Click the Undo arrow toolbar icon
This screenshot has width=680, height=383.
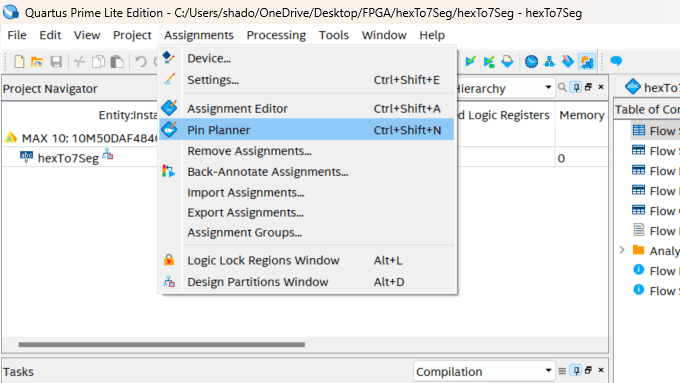coord(141,62)
